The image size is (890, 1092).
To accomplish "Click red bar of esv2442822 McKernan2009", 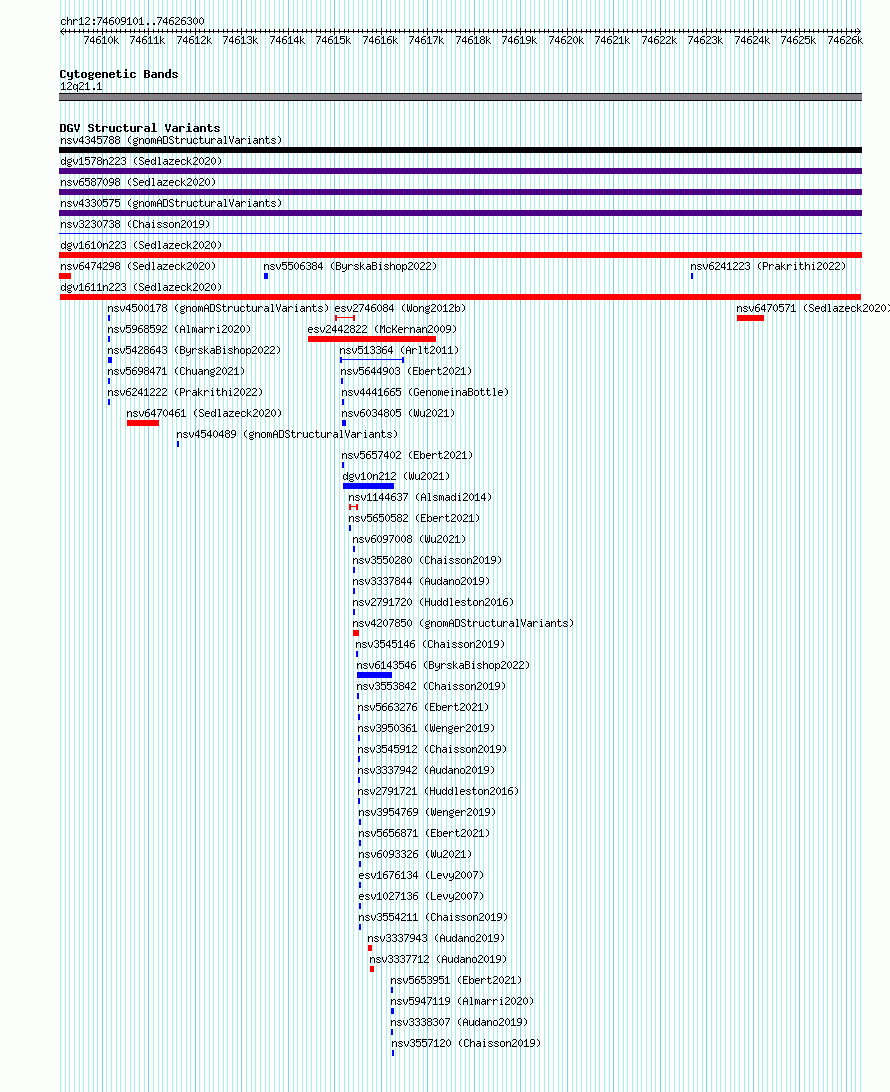I will tap(372, 339).
